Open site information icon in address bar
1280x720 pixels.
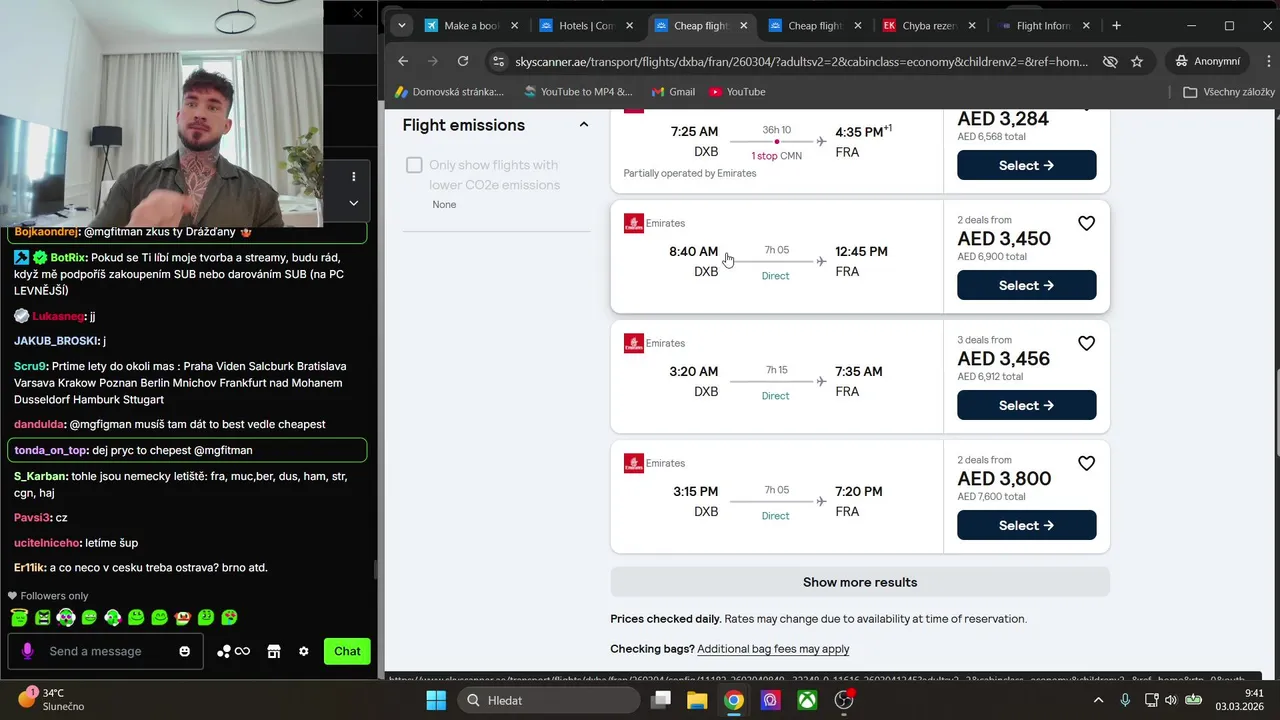[499, 61]
